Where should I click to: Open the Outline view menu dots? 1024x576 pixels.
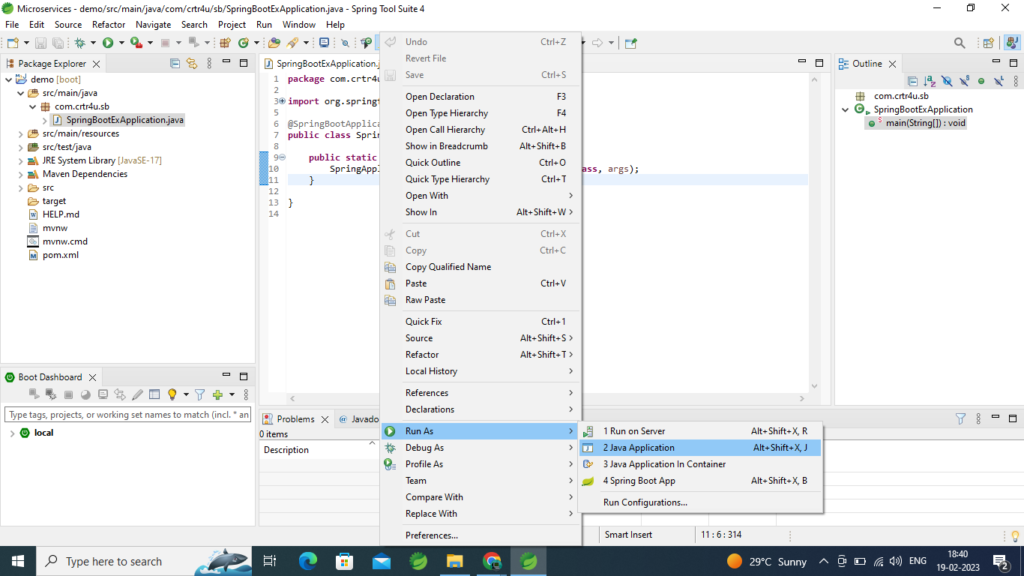pos(1016,81)
